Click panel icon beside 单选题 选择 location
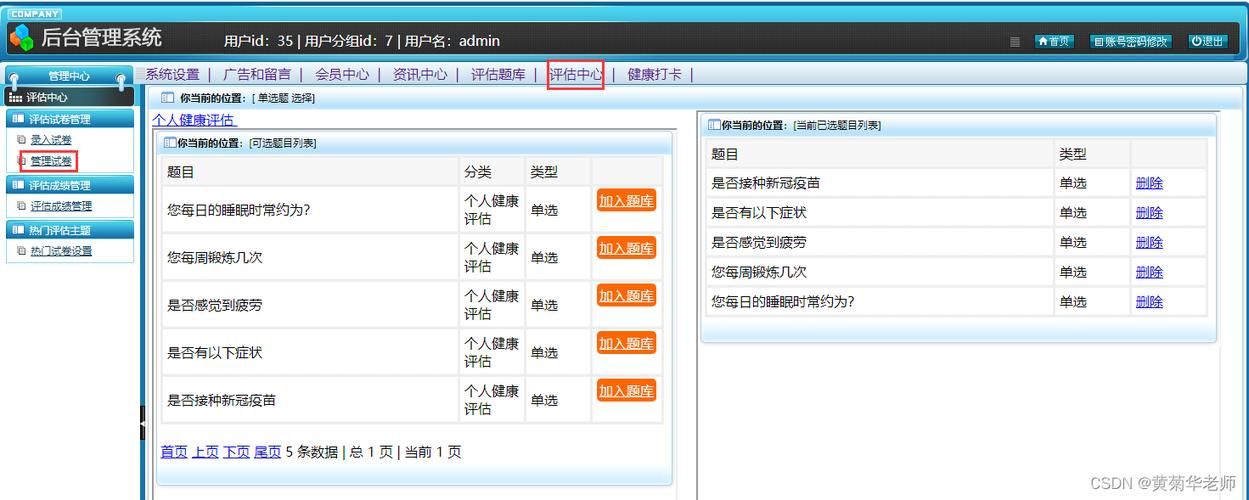The width and height of the screenshot is (1249, 500). tap(167, 98)
